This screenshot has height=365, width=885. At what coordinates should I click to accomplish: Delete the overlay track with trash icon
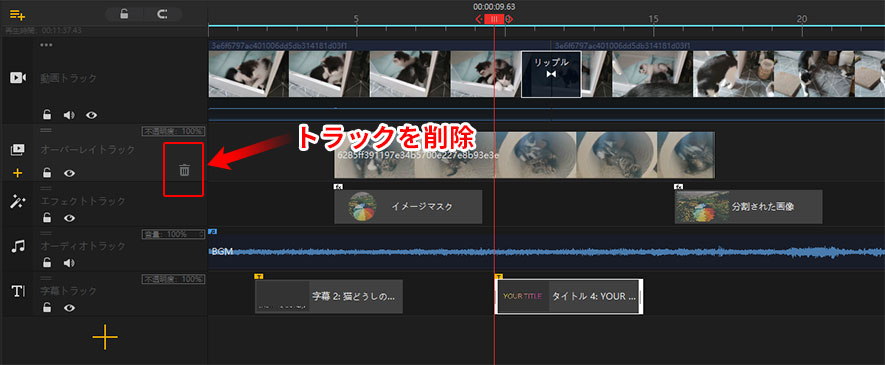[184, 170]
